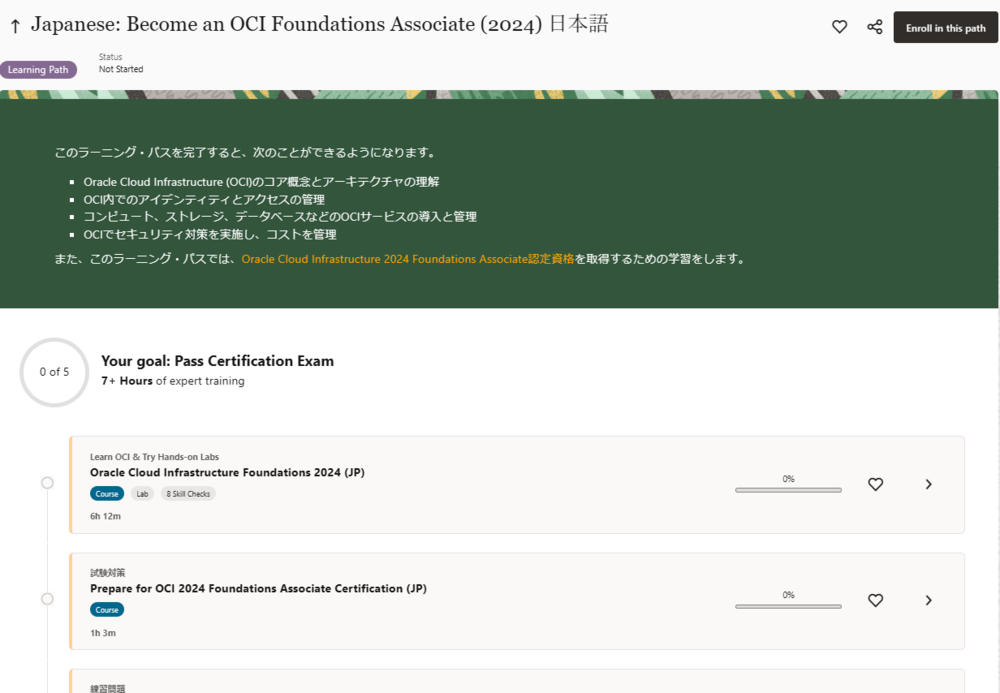This screenshot has width=1000, height=693.
Task: Click the Prepare for OCI course progress bar
Action: 788,606
